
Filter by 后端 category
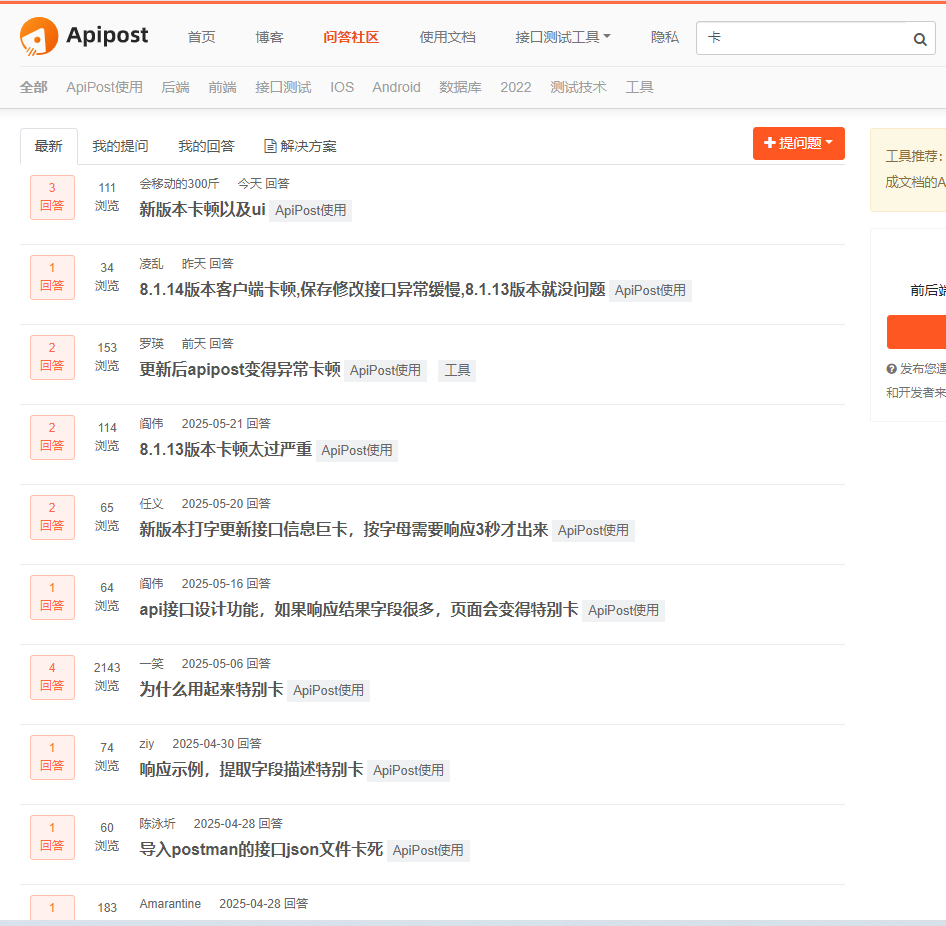coord(176,87)
